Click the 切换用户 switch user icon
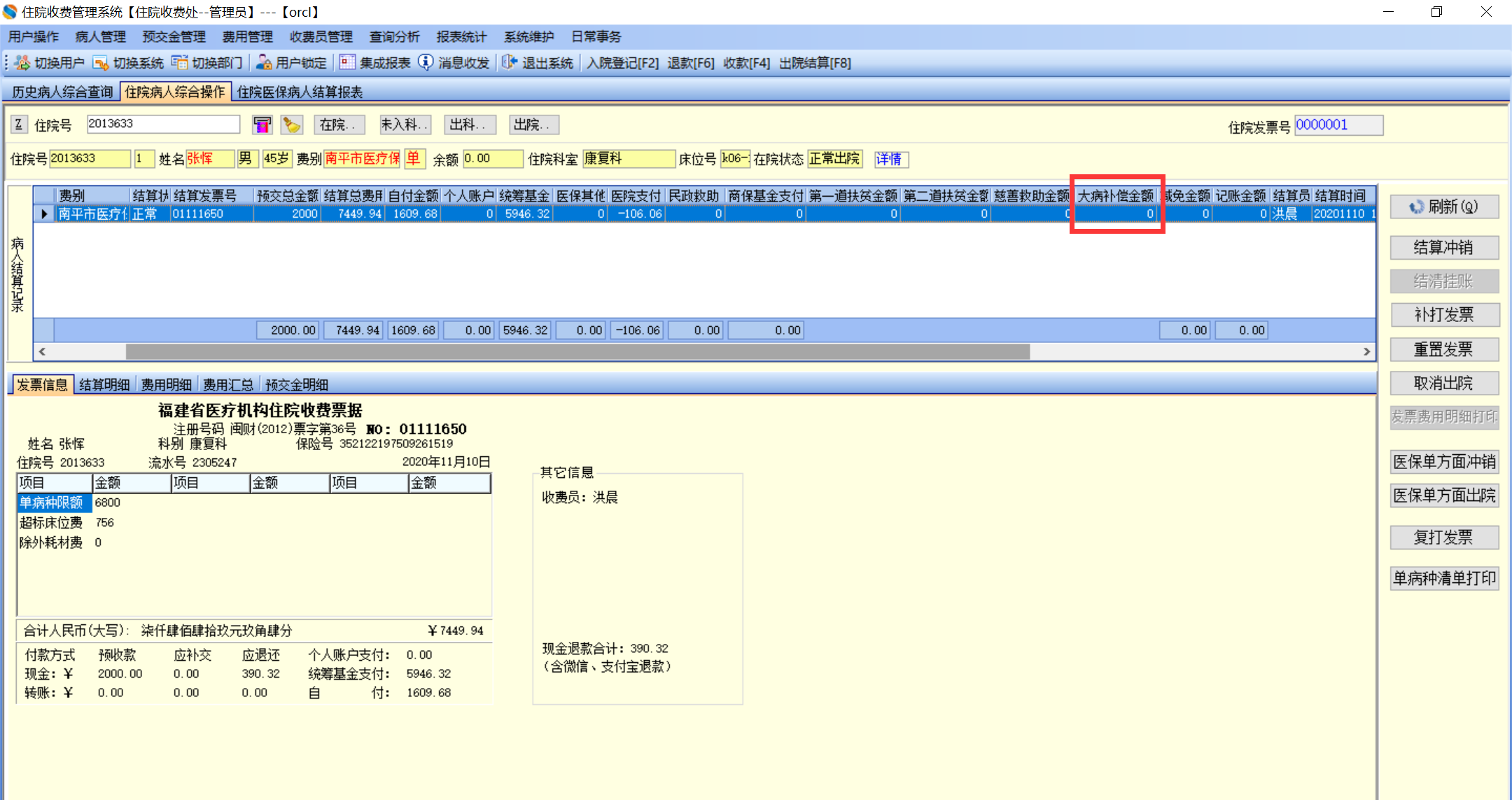Screen dimensions: 1512x800 [22, 63]
